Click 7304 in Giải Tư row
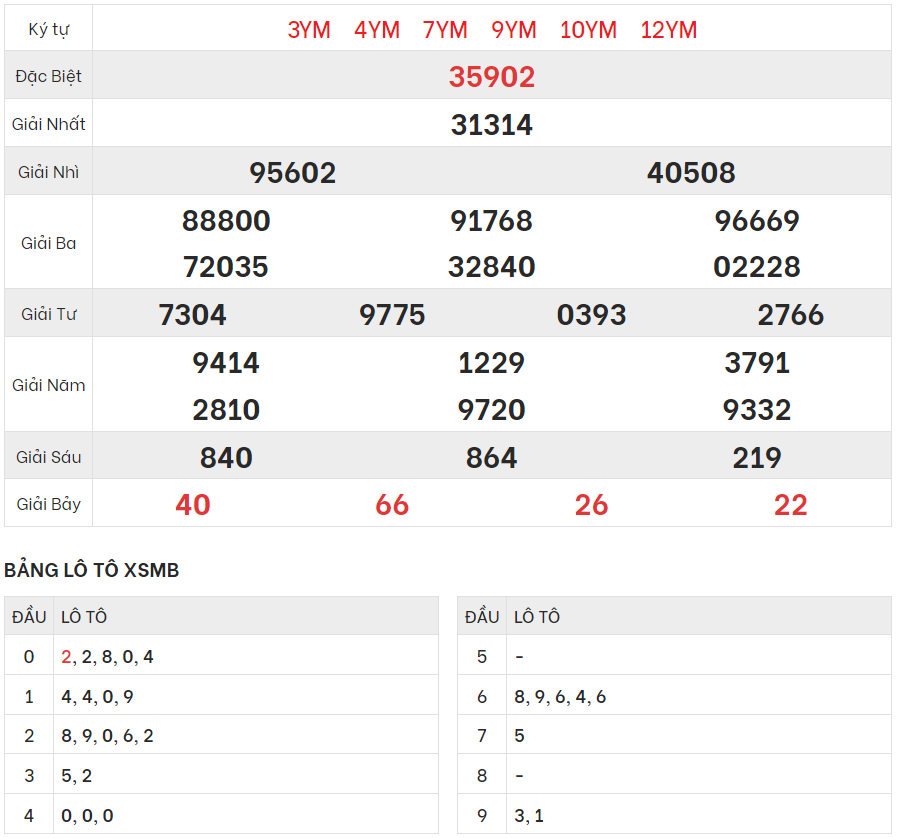Image resolution: width=897 pixels, height=838 pixels. (x=192, y=315)
